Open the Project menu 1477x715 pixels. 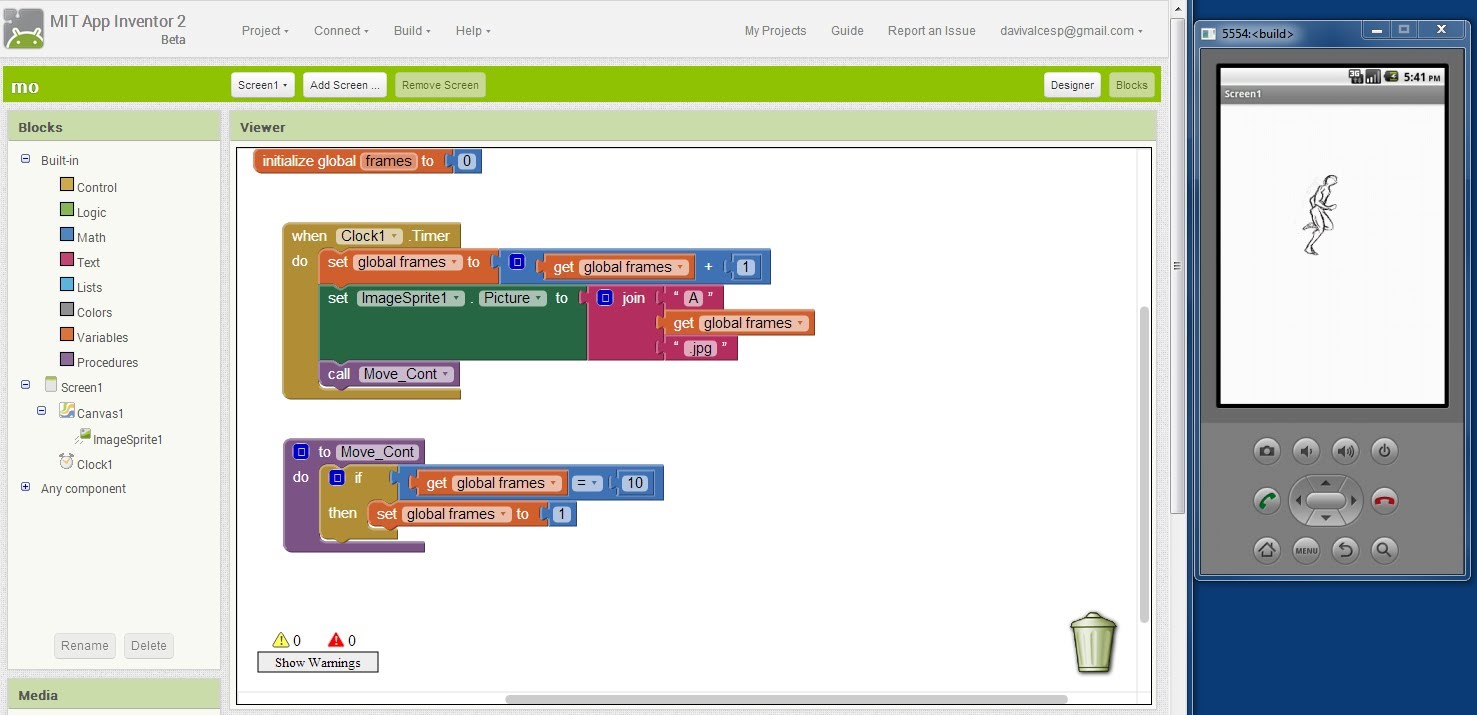pyautogui.click(x=265, y=31)
